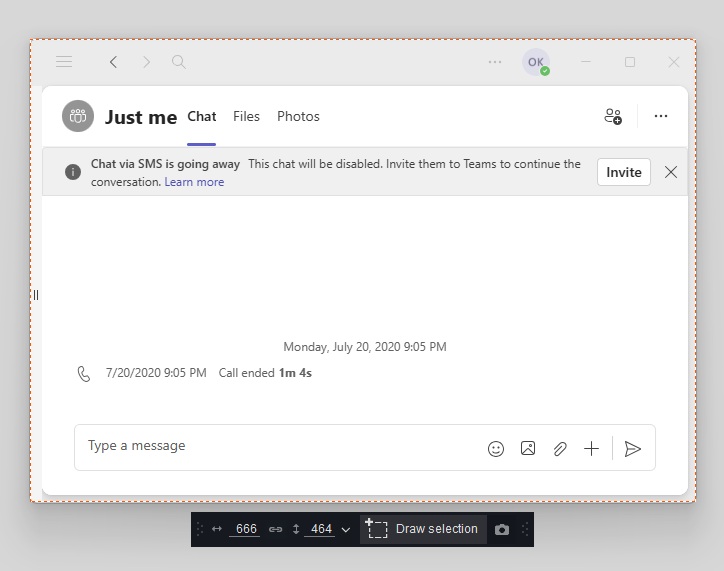Viewport: 724px width, 571px height.
Task: Select the Call ended 1m 4s entry
Action: click(265, 373)
